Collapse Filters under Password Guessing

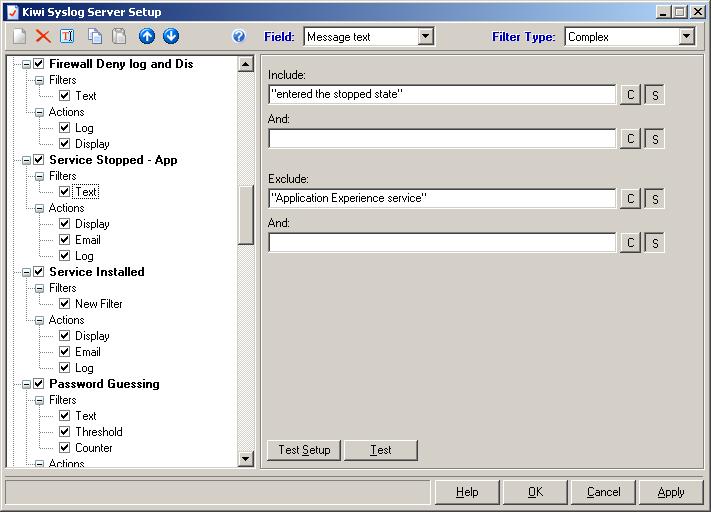(39, 400)
